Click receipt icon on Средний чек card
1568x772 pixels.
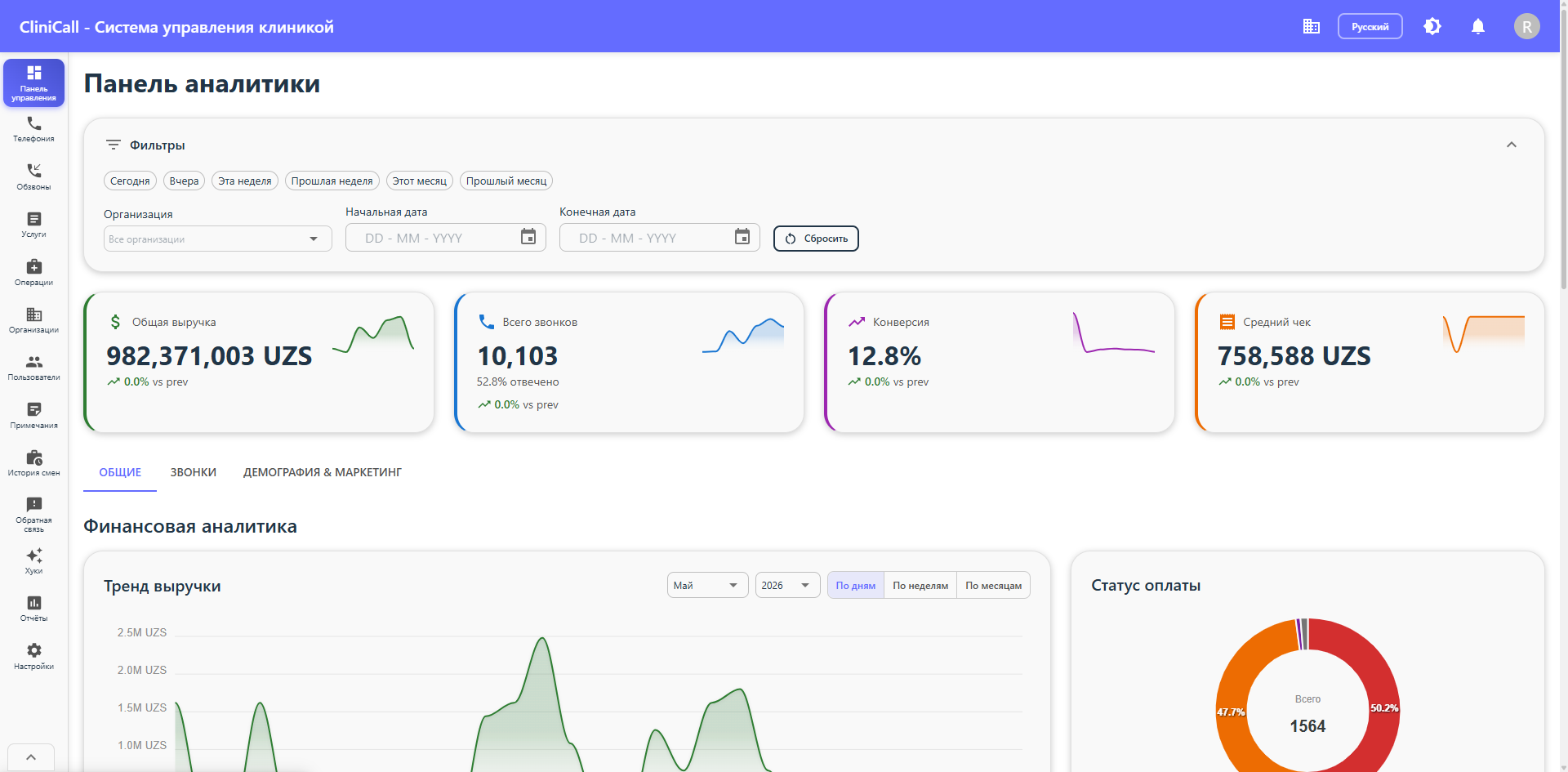(x=1227, y=322)
